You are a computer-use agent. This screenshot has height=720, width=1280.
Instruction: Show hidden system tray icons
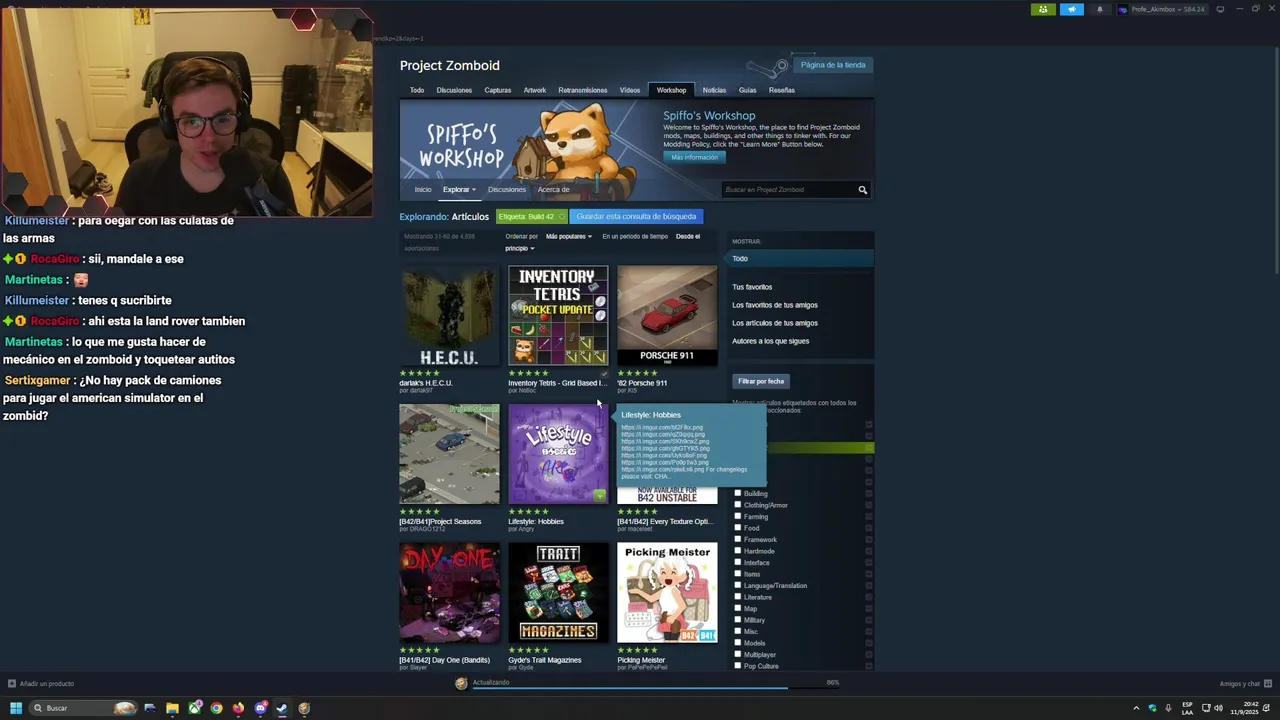point(1136,708)
